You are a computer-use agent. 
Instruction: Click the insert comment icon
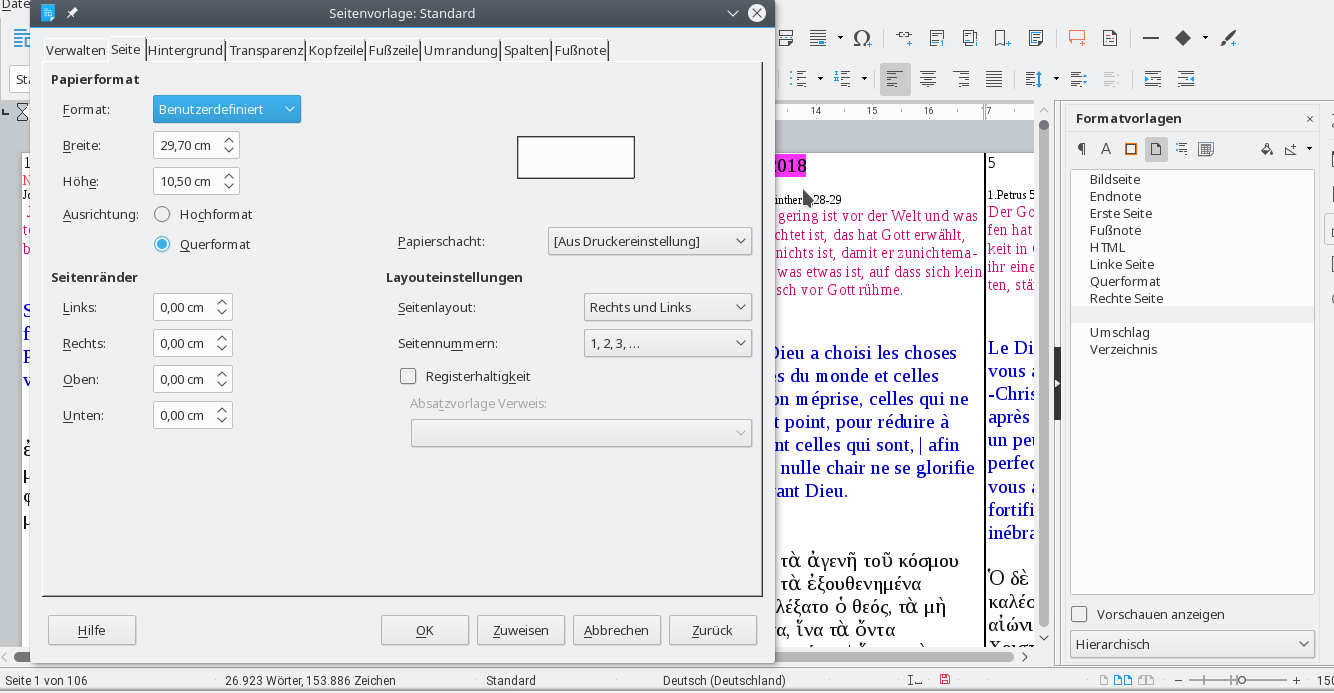point(1076,39)
